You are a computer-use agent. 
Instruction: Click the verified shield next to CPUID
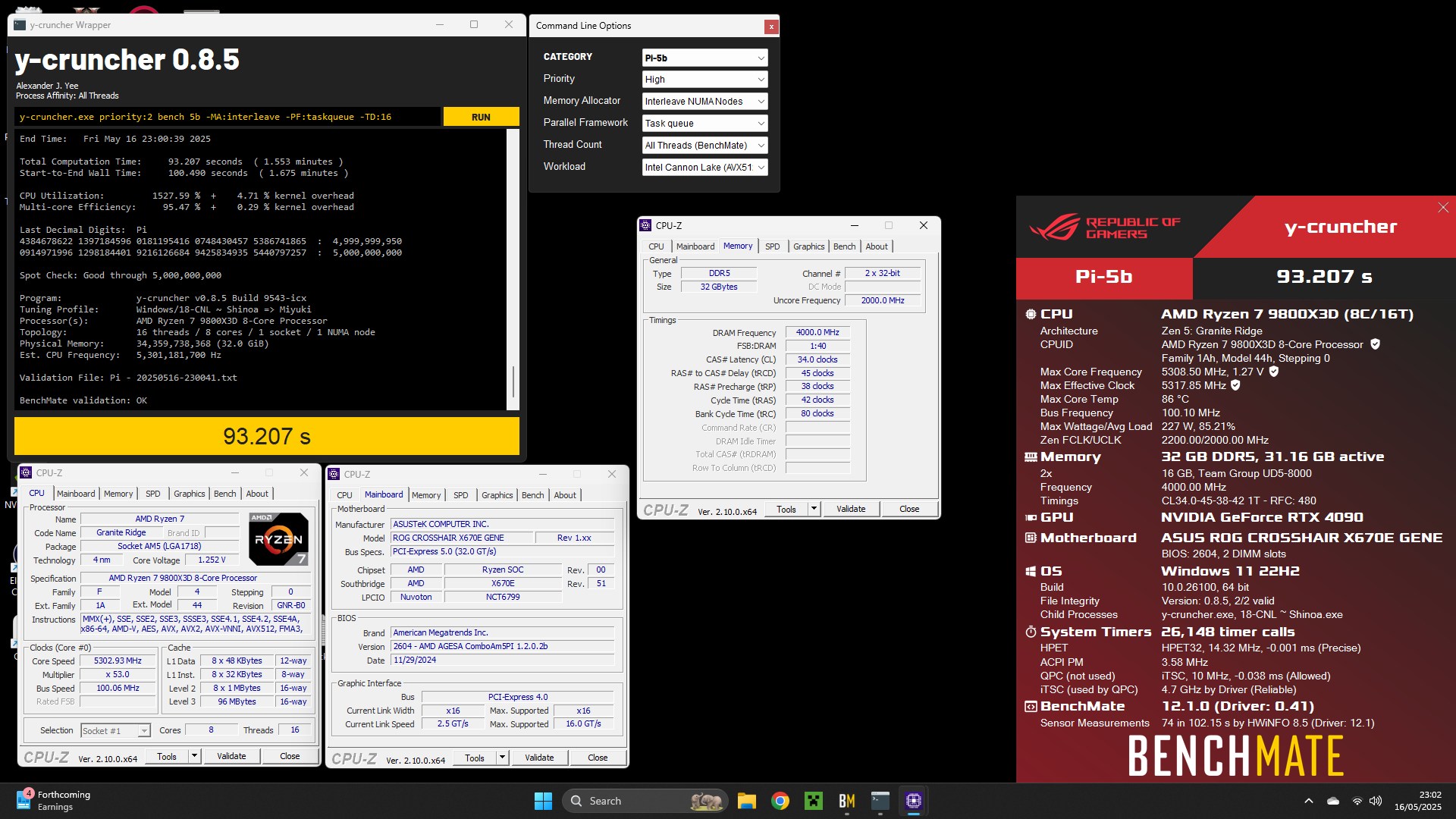(x=1375, y=344)
